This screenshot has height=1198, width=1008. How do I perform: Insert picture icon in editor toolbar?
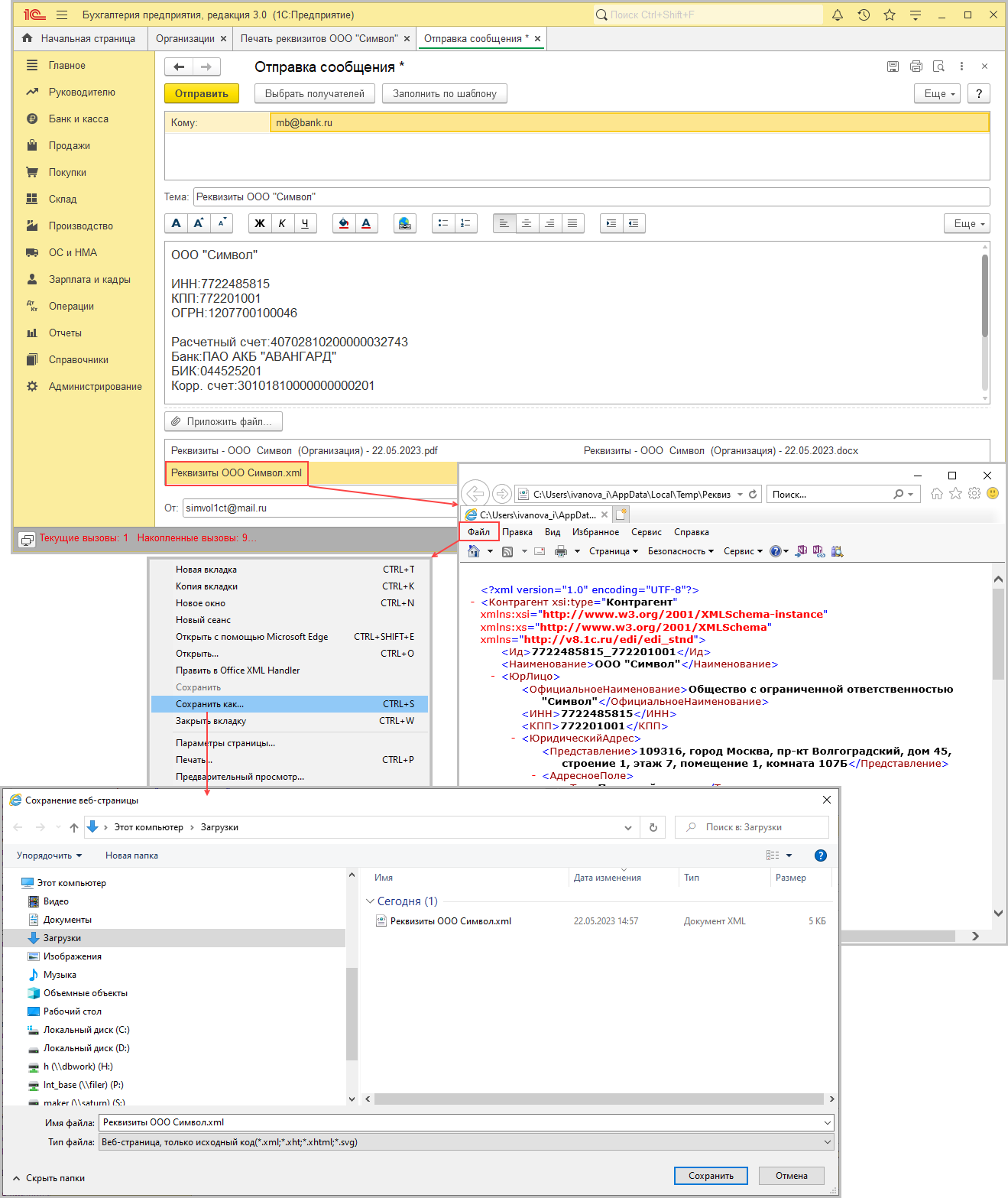point(405,223)
